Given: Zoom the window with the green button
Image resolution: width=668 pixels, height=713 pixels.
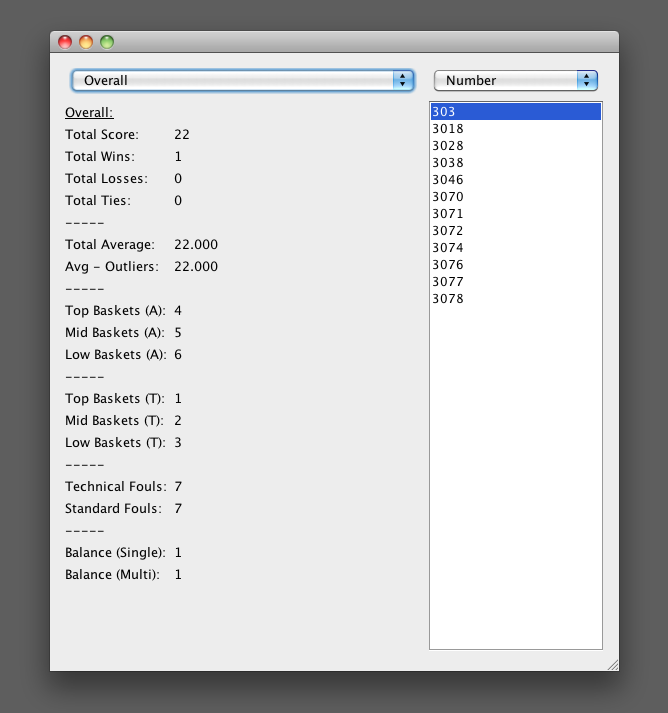Looking at the screenshot, I should 107,42.
